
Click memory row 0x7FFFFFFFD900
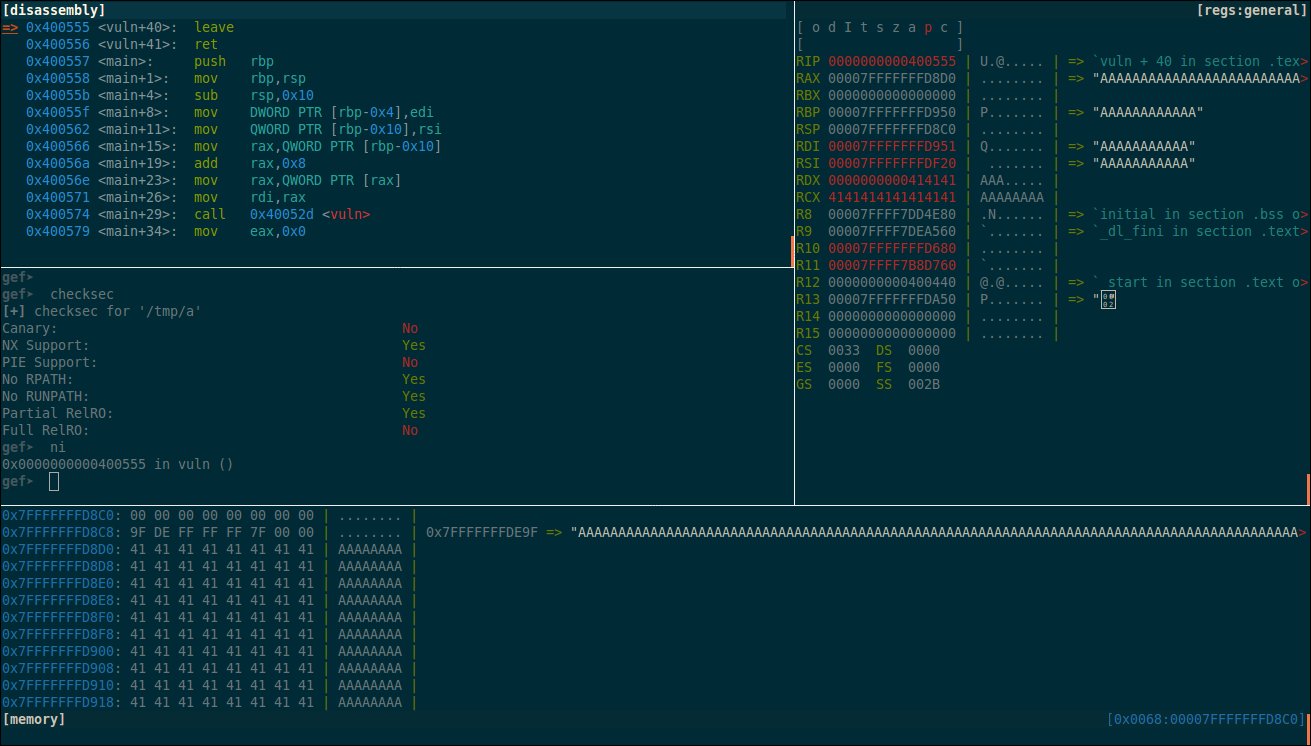click(210, 652)
